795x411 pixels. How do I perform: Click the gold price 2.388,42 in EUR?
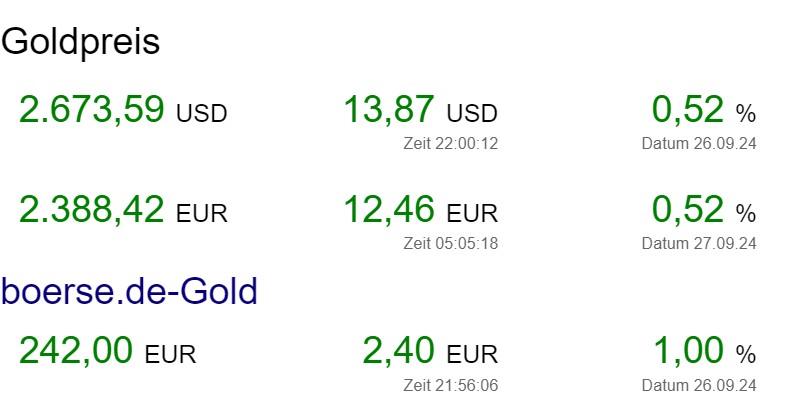pyautogui.click(x=91, y=209)
